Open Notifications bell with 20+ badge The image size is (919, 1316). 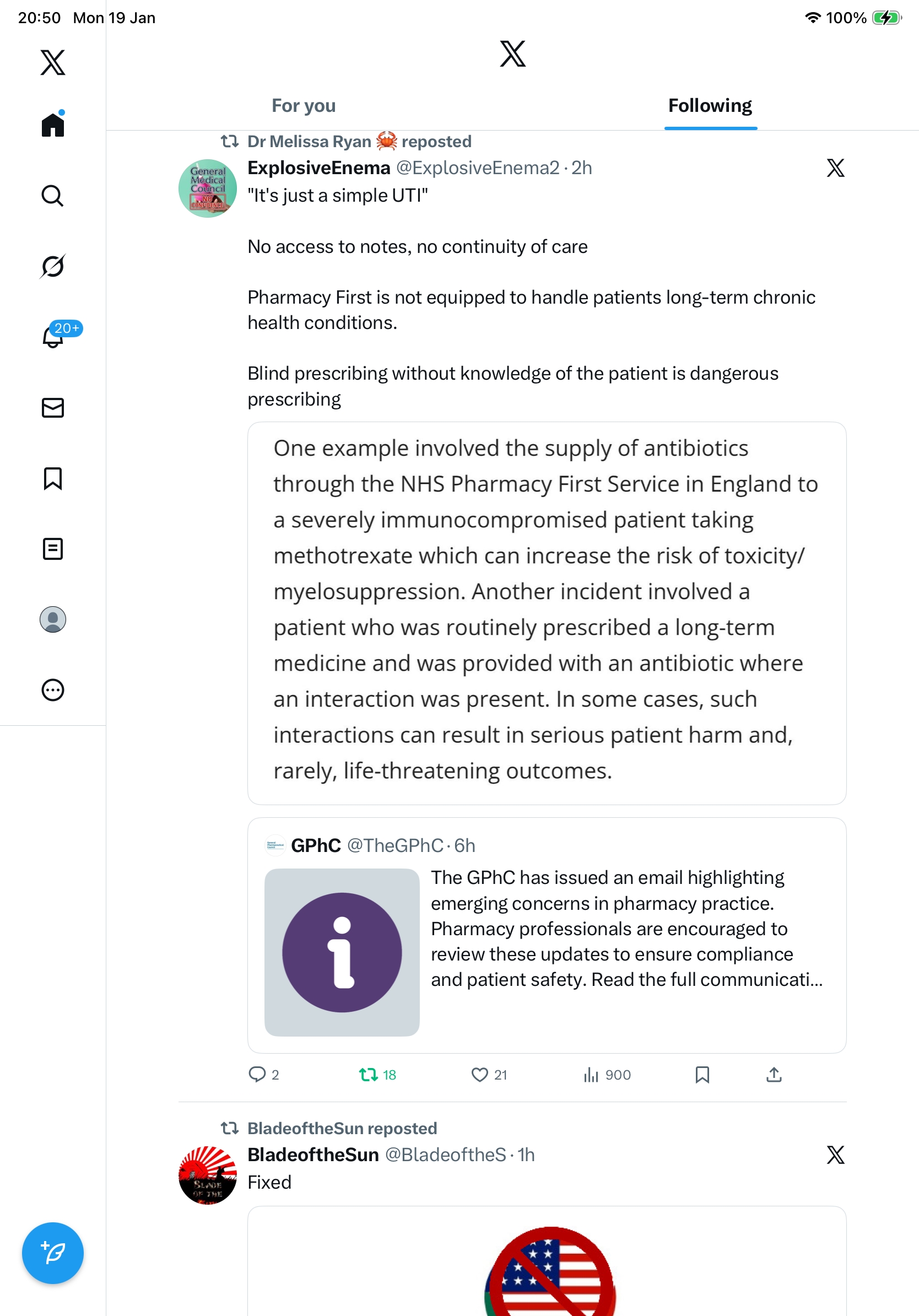(x=54, y=337)
